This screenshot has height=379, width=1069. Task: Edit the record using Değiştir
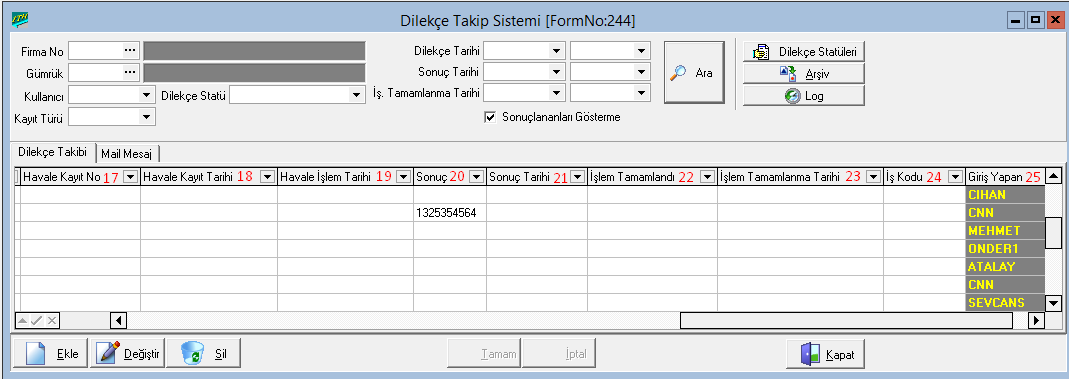(x=127, y=354)
